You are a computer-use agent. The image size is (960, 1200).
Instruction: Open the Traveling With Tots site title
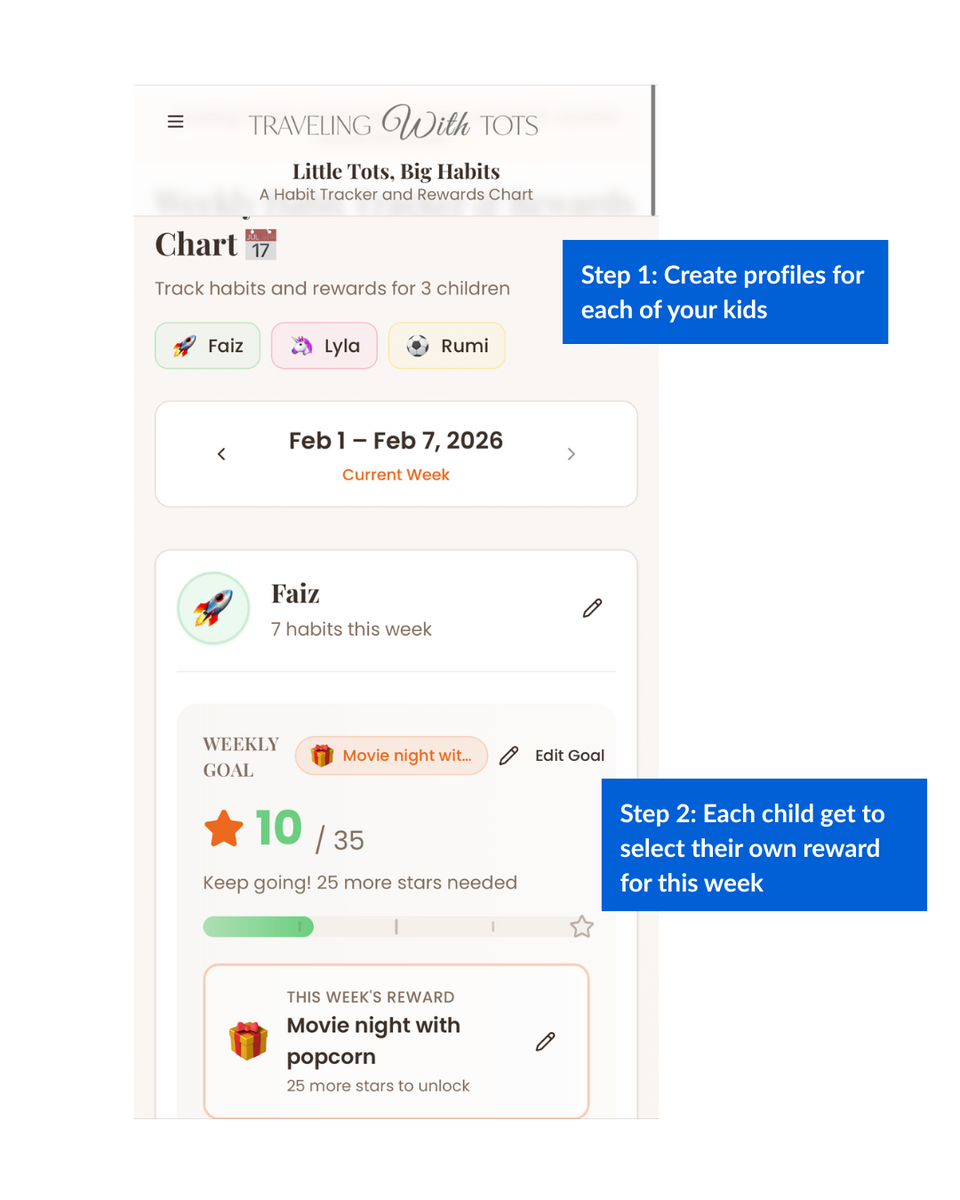(394, 122)
